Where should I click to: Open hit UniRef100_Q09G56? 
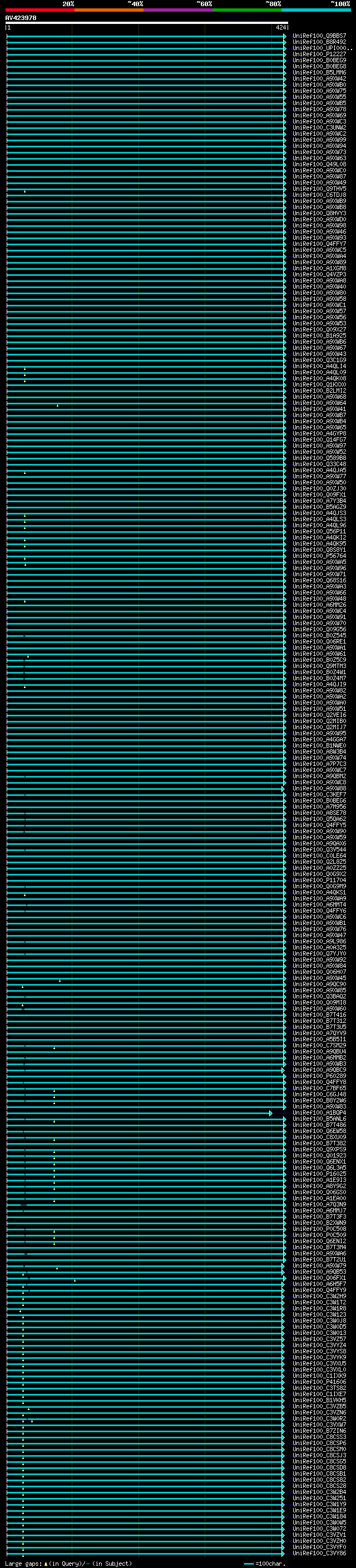[x=319, y=630]
